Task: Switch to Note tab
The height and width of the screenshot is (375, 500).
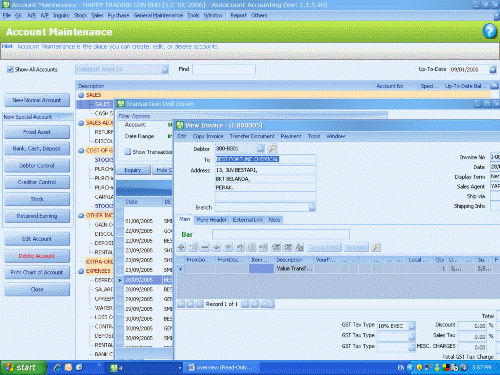Action: click(x=274, y=220)
